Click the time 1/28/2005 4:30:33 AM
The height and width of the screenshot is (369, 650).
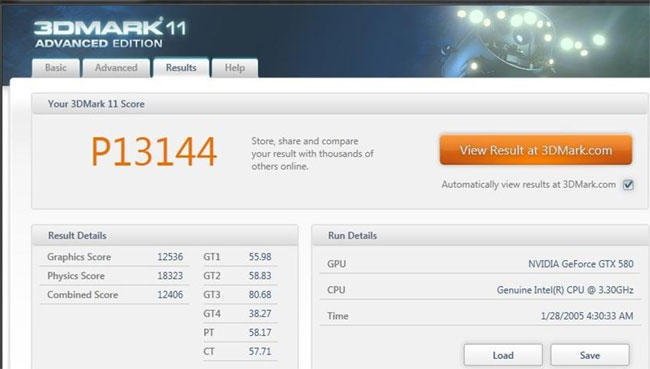tap(587, 316)
